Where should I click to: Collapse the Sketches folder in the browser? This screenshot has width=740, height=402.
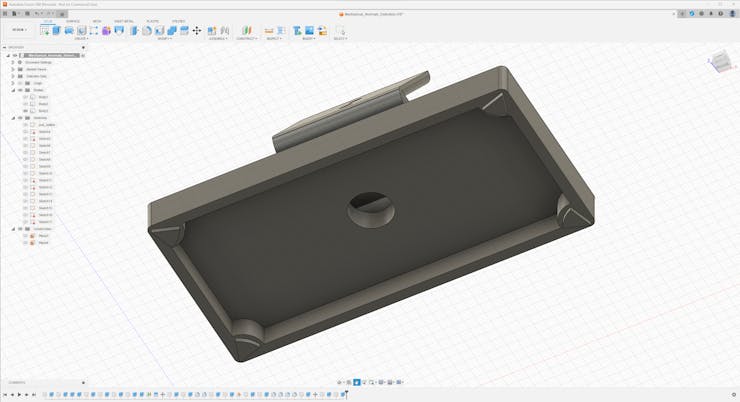tap(13, 118)
